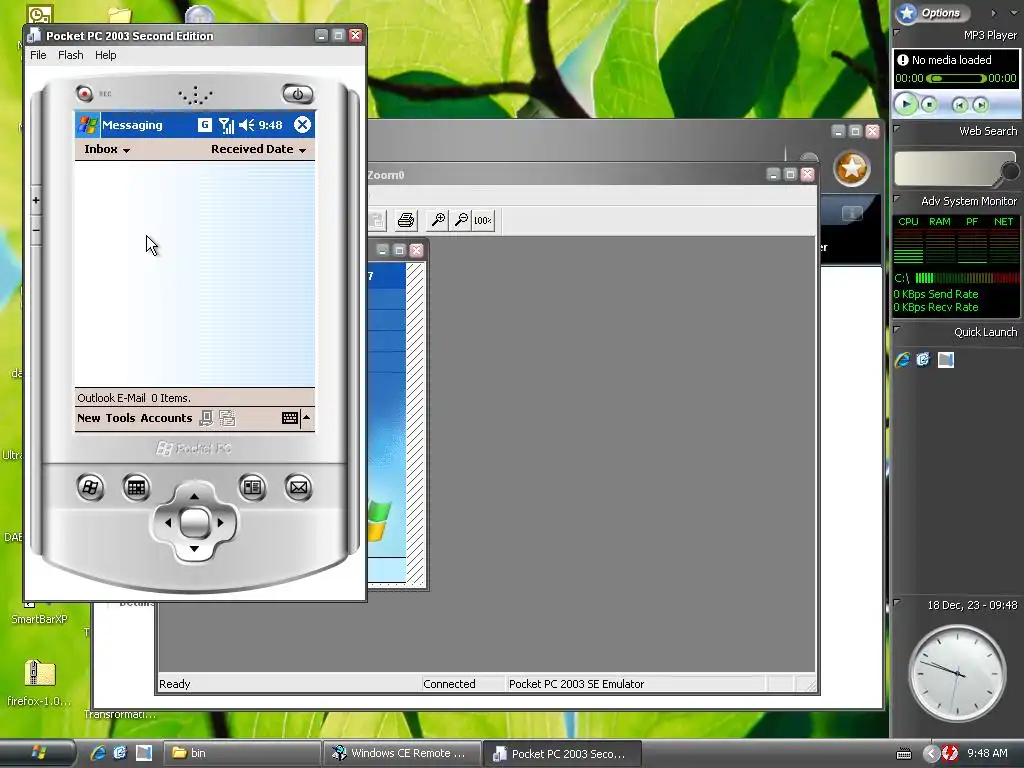Click the D-pad down arrow
Viewport: 1024px width, 768px height.
tap(194, 549)
